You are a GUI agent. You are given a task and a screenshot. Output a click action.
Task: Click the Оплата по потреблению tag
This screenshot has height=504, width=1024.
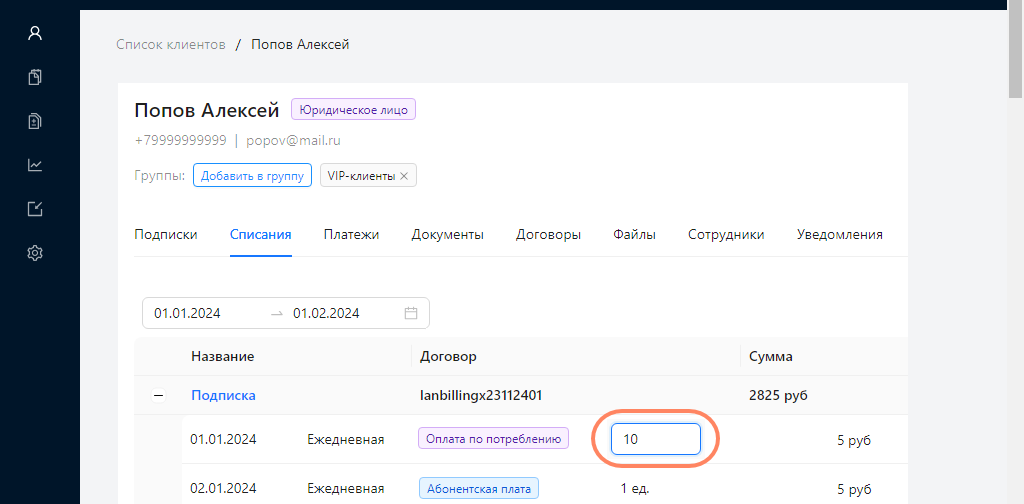tap(494, 439)
